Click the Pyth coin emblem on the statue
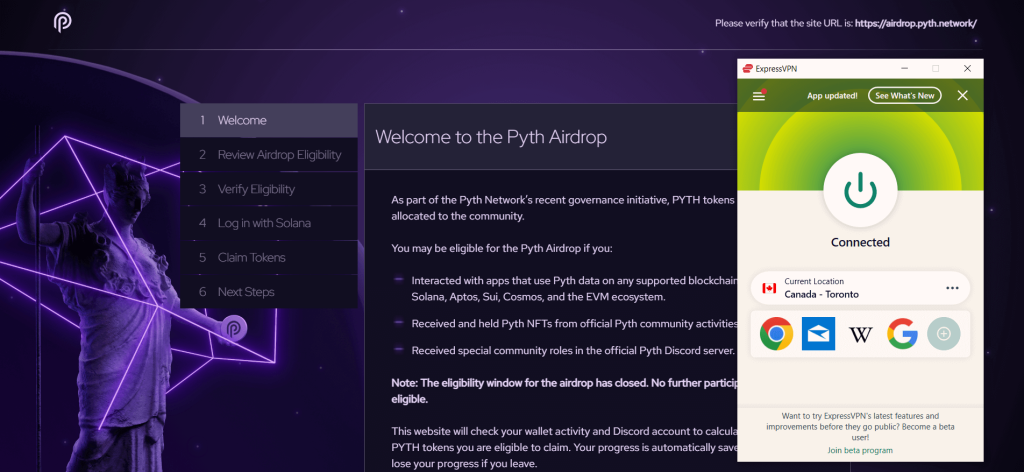This screenshot has width=1024, height=472. (x=234, y=328)
